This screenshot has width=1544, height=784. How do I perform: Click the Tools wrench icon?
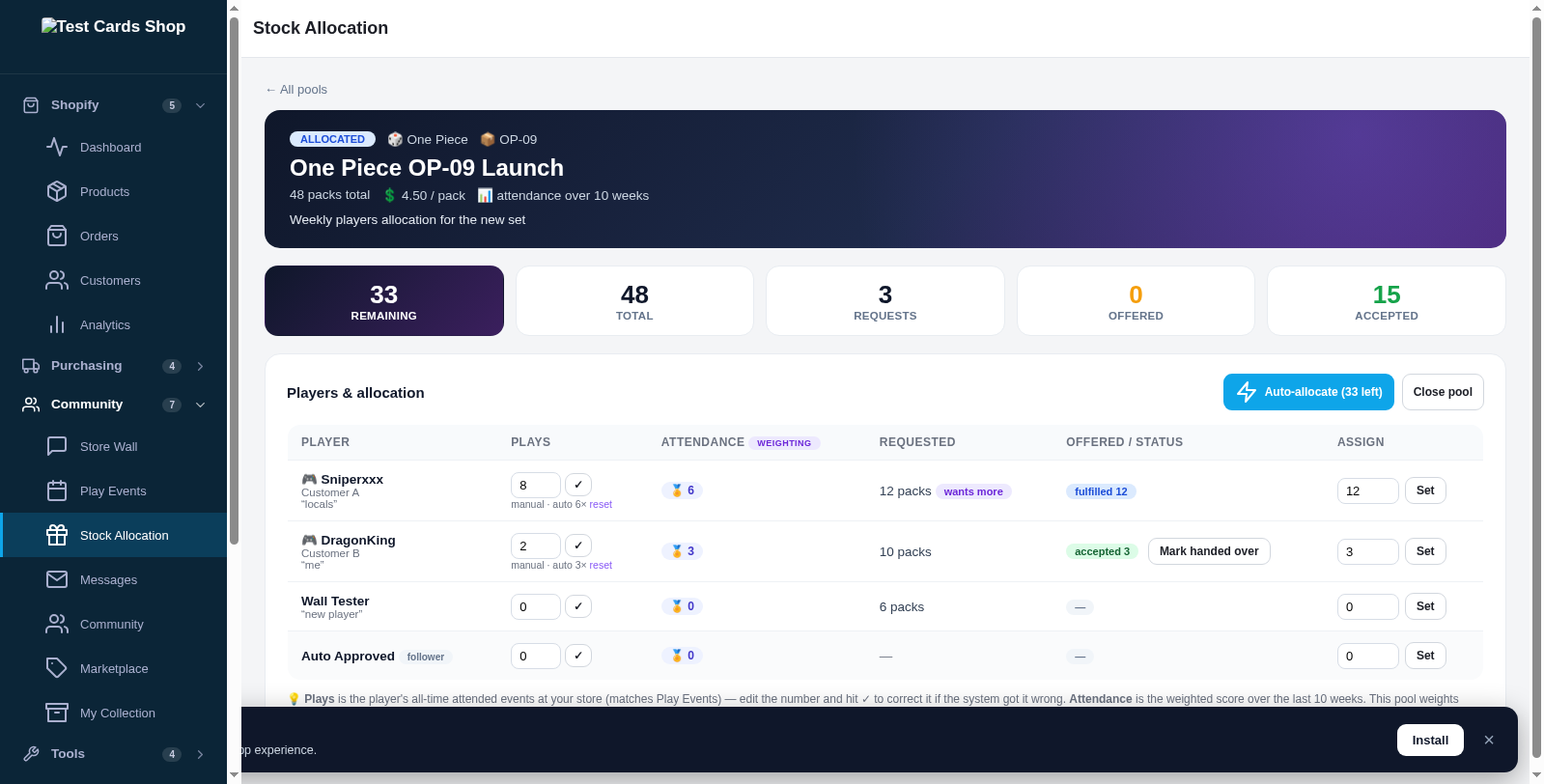point(31,754)
